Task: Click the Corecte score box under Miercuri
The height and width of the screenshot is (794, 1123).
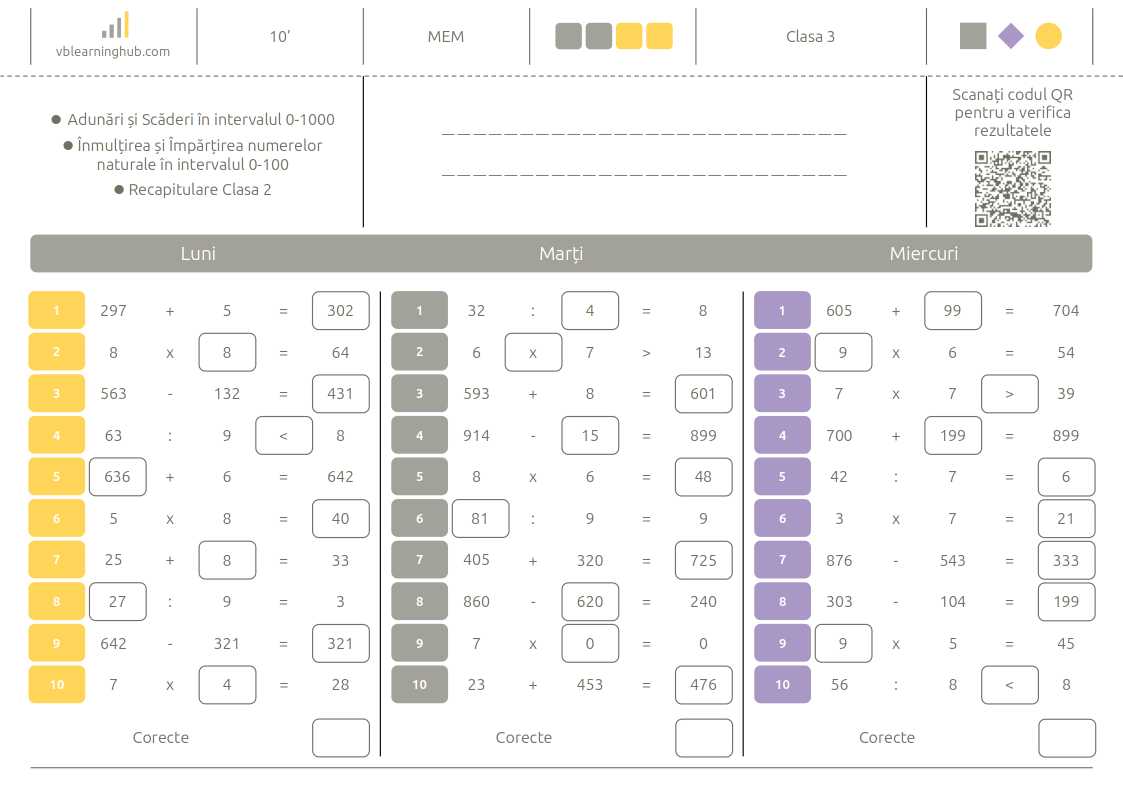Action: tap(1066, 738)
